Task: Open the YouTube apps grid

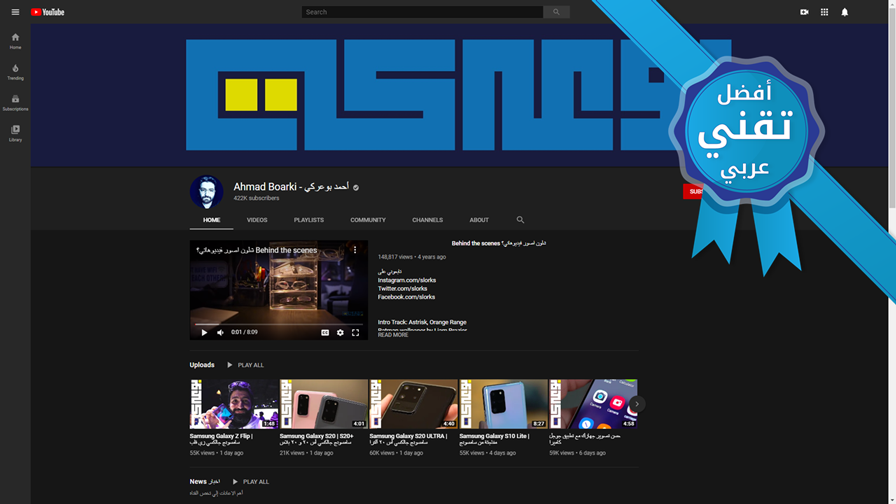Action: pyautogui.click(x=824, y=12)
